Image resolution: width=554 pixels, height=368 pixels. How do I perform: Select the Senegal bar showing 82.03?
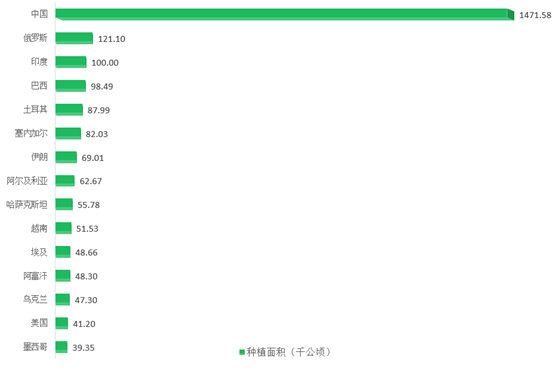point(68,133)
